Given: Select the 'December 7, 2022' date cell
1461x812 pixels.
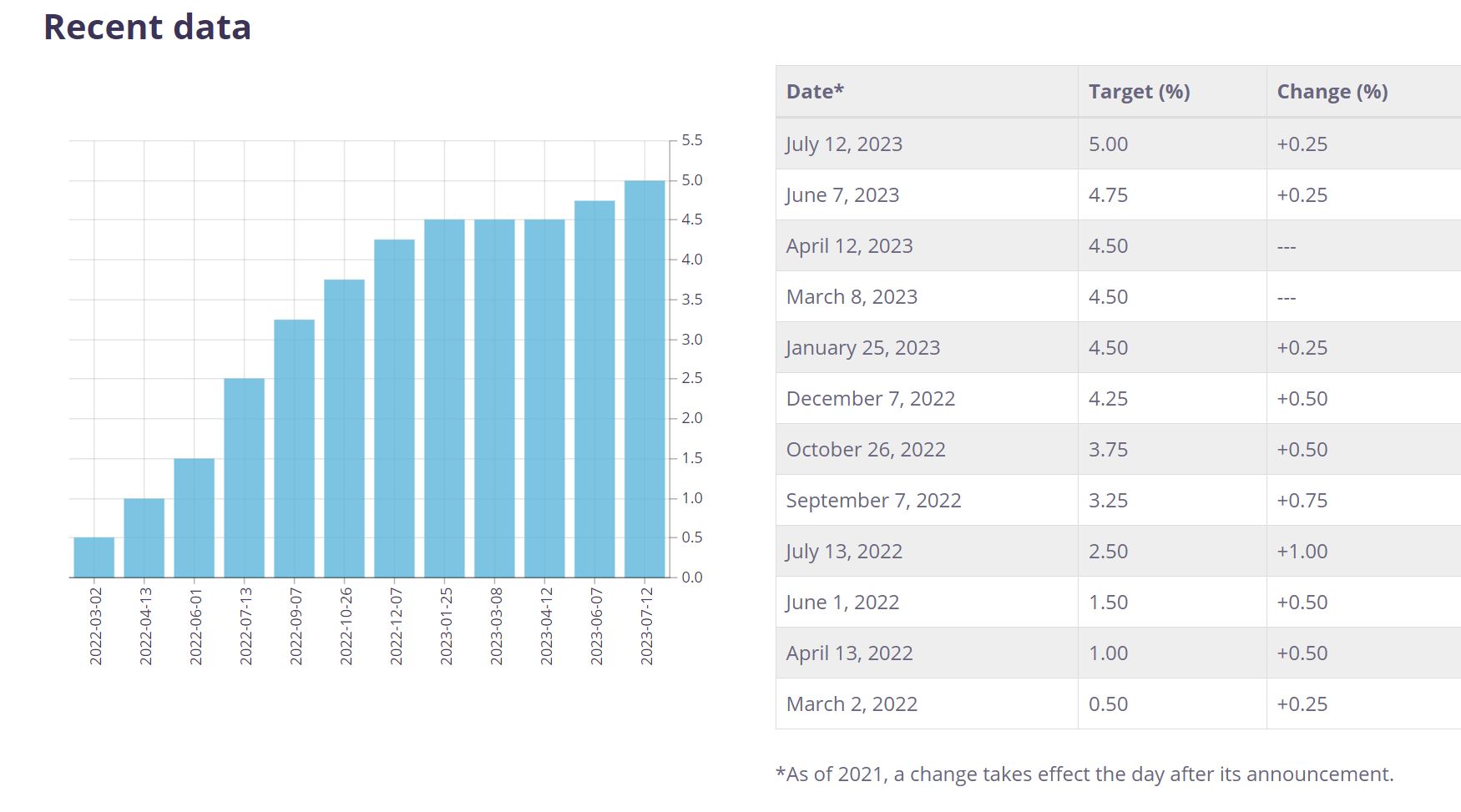Looking at the screenshot, I should tap(927, 398).
